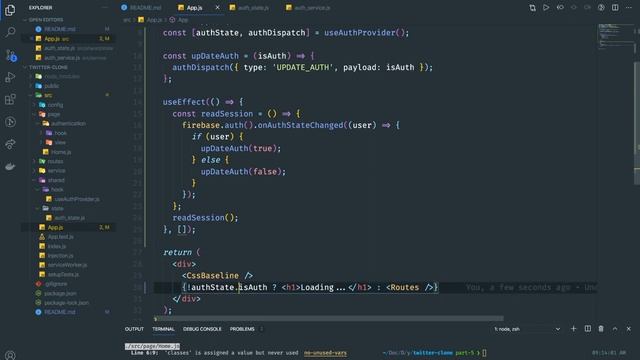This screenshot has width=640, height=360.
Task: Open Home.js in the explorer tree
Action: pyautogui.click(x=61, y=152)
